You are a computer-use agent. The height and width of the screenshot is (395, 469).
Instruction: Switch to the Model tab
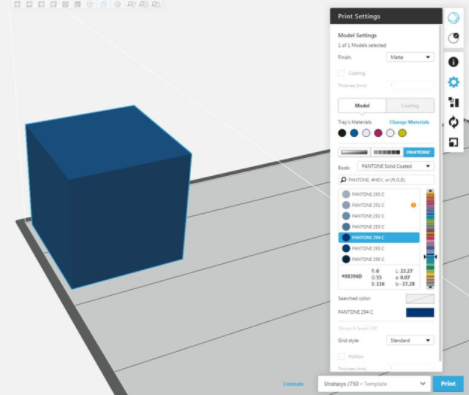[x=362, y=105]
